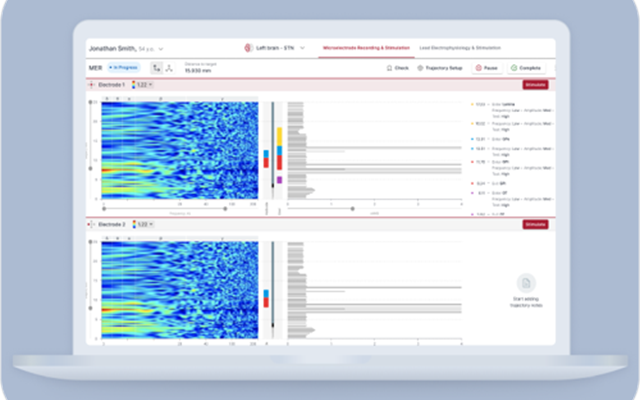Click Electrode 1 frequency slider left handle
640x400 pixels.
coord(104,209)
